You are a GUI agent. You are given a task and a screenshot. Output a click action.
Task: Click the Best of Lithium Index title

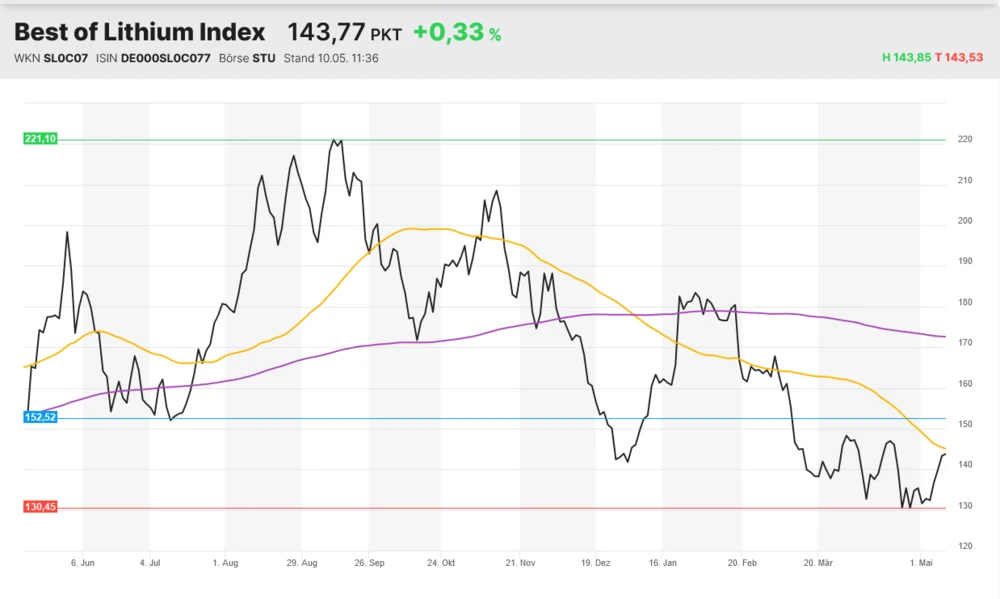140,32
